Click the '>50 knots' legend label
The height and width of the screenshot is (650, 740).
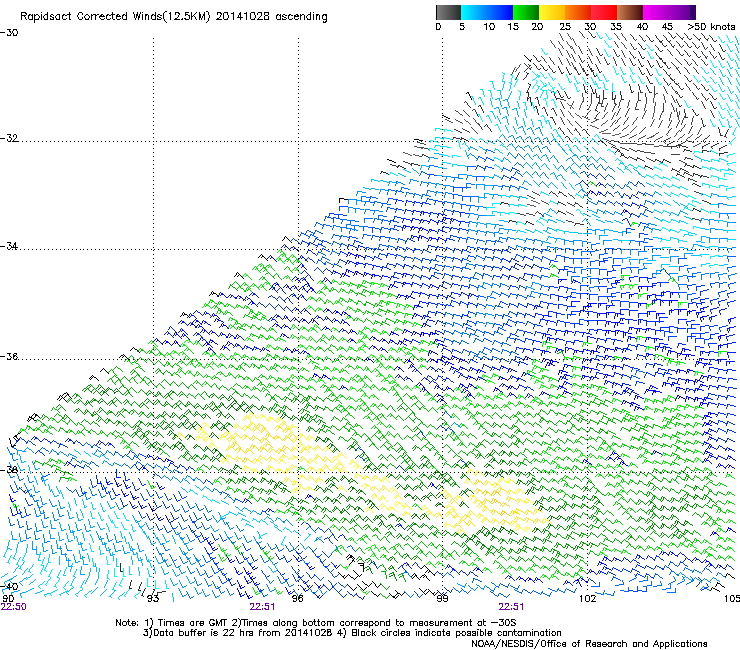click(x=712, y=27)
